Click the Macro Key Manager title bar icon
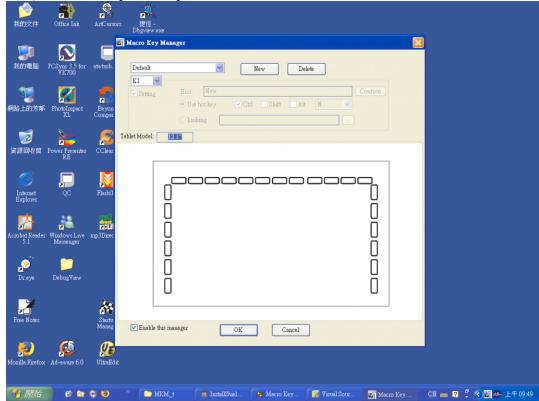The image size is (539, 401). [x=120, y=43]
